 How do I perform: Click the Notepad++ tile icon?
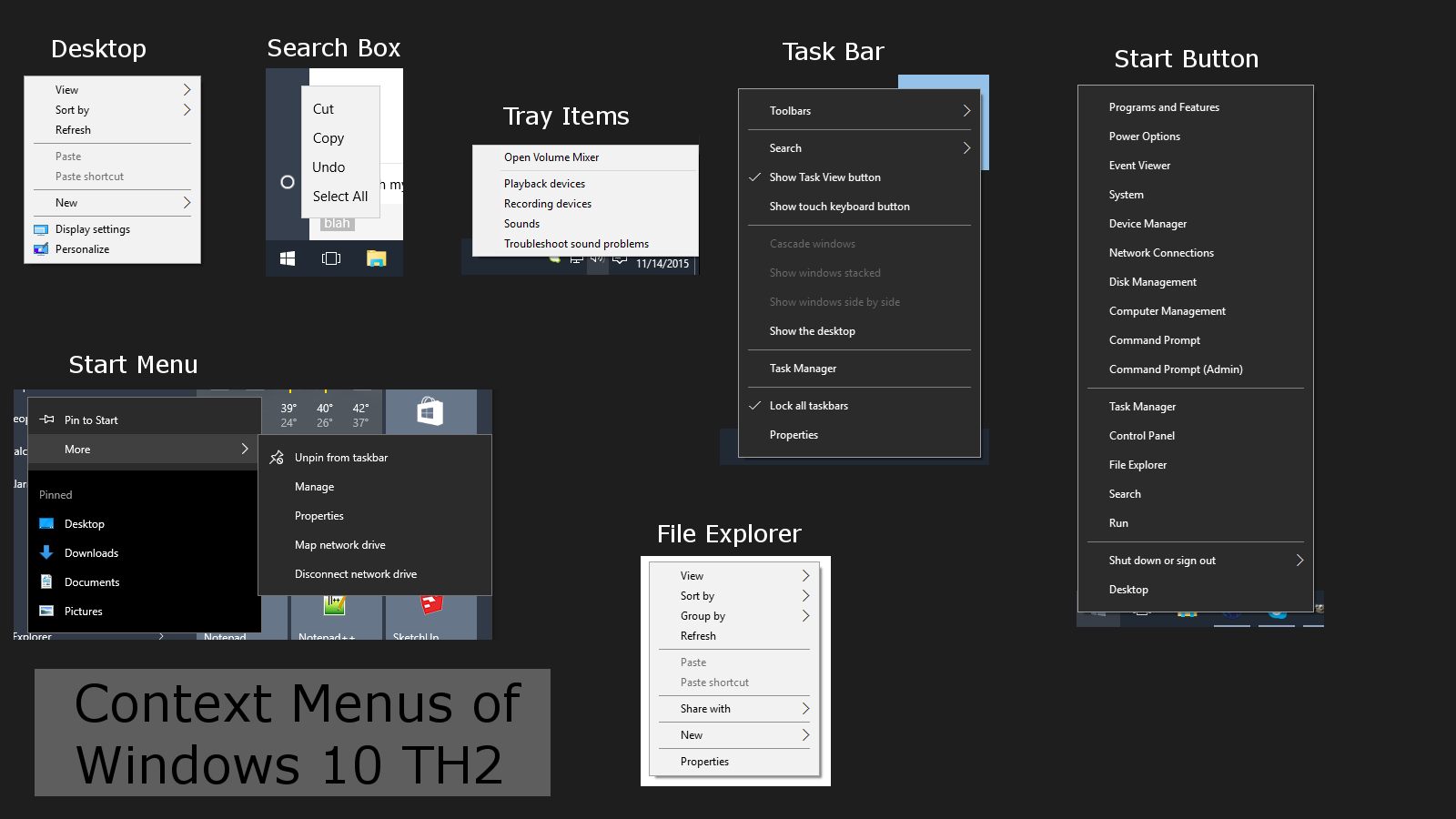coord(334,604)
